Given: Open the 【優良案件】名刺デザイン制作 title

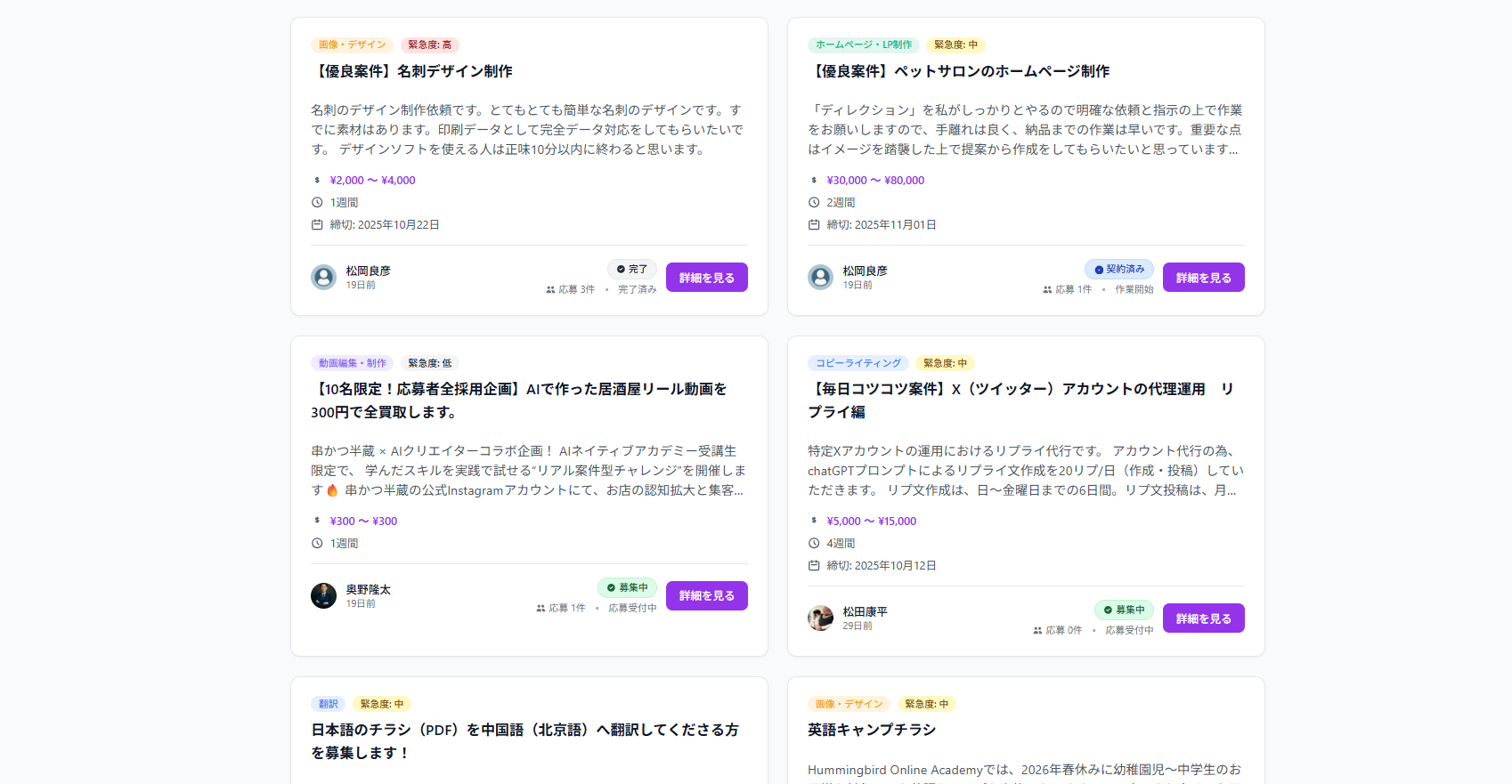Looking at the screenshot, I should pyautogui.click(x=411, y=71).
